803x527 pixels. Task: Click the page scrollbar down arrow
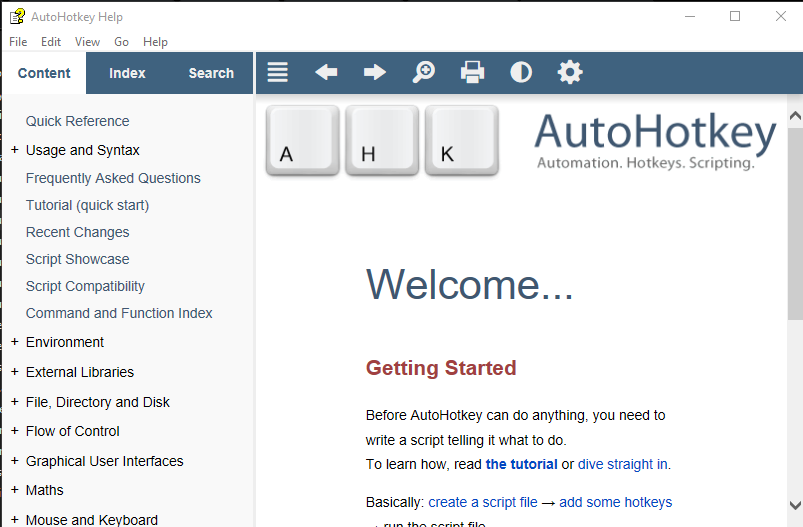click(795, 505)
